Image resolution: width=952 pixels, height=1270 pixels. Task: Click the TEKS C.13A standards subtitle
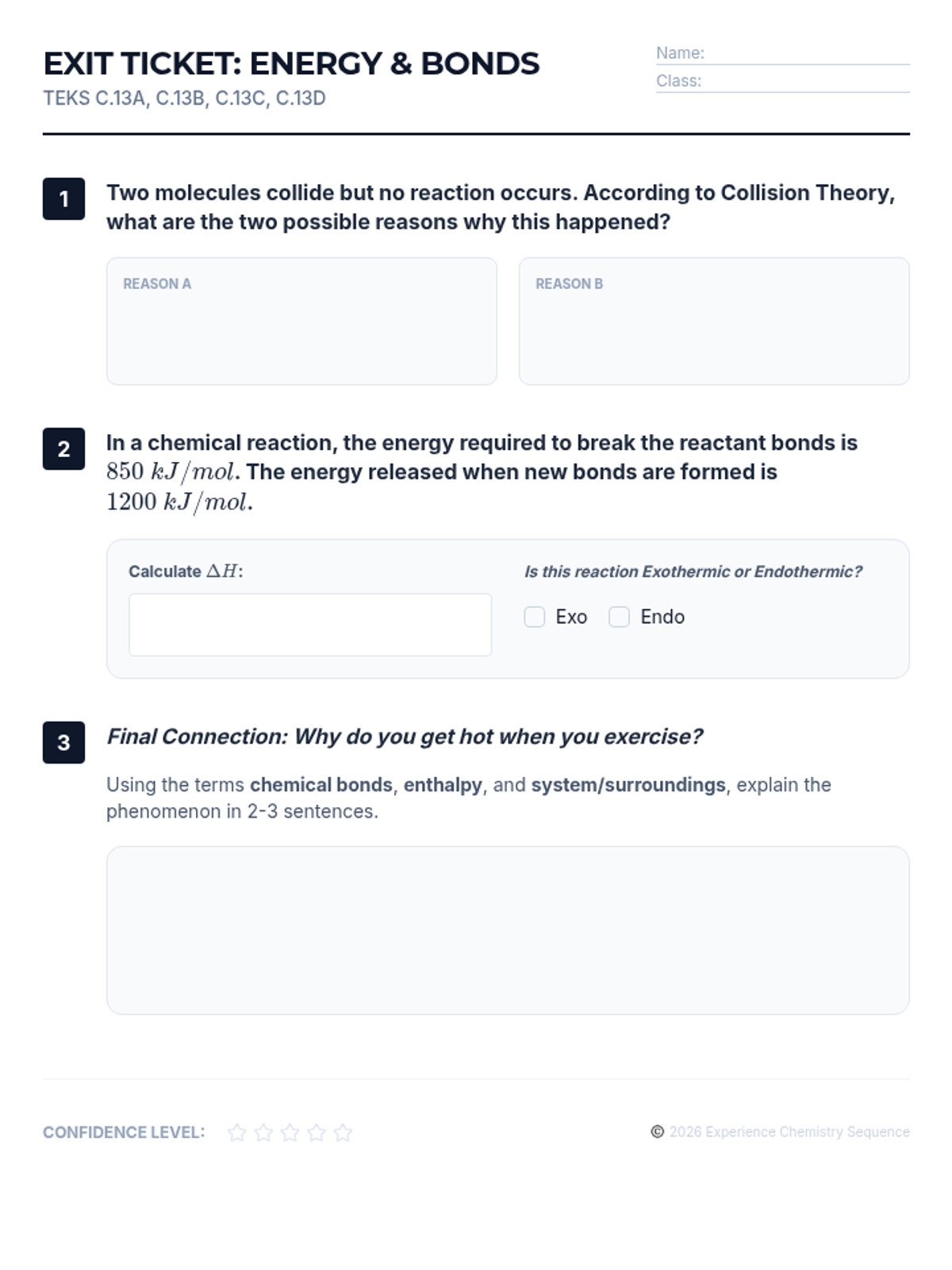coord(184,98)
